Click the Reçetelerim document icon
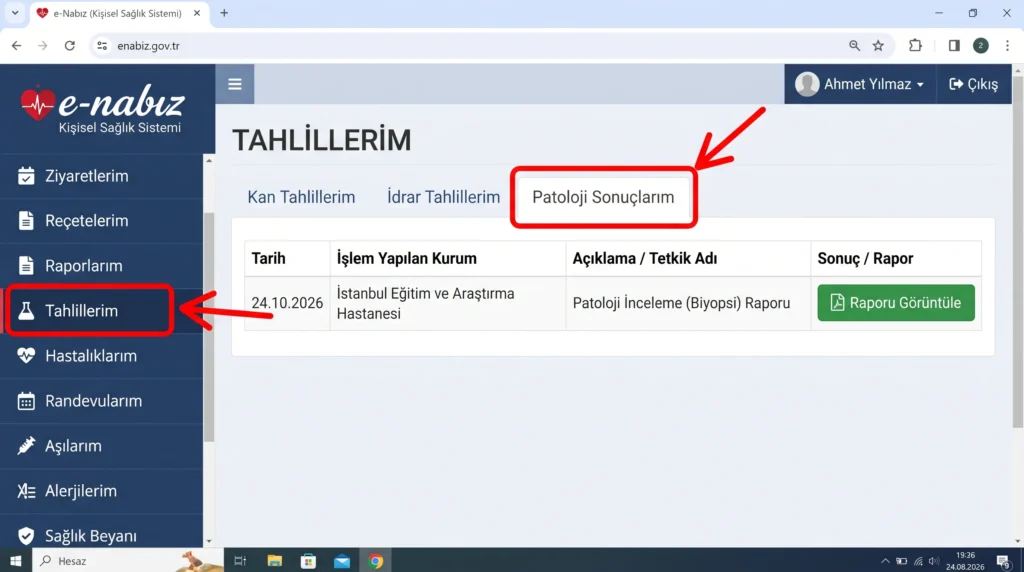The width and height of the screenshot is (1024, 572). (x=26, y=221)
